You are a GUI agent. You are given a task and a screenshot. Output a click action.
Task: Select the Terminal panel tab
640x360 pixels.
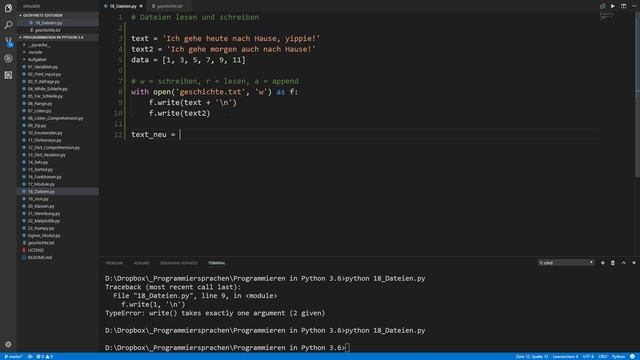(x=216, y=263)
